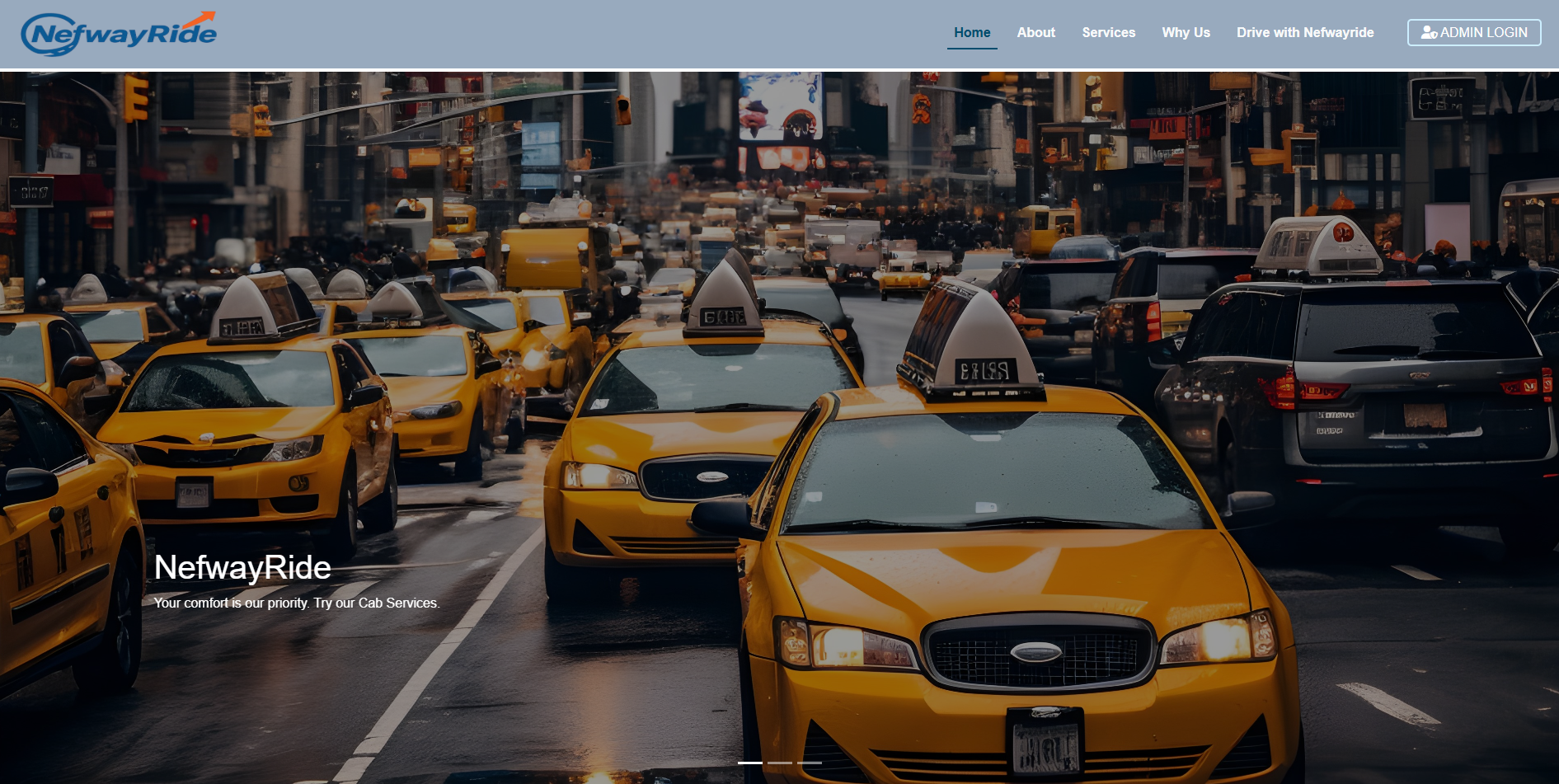Jump to the third carousel slide indicator
Image resolution: width=1559 pixels, height=784 pixels.
click(x=809, y=763)
